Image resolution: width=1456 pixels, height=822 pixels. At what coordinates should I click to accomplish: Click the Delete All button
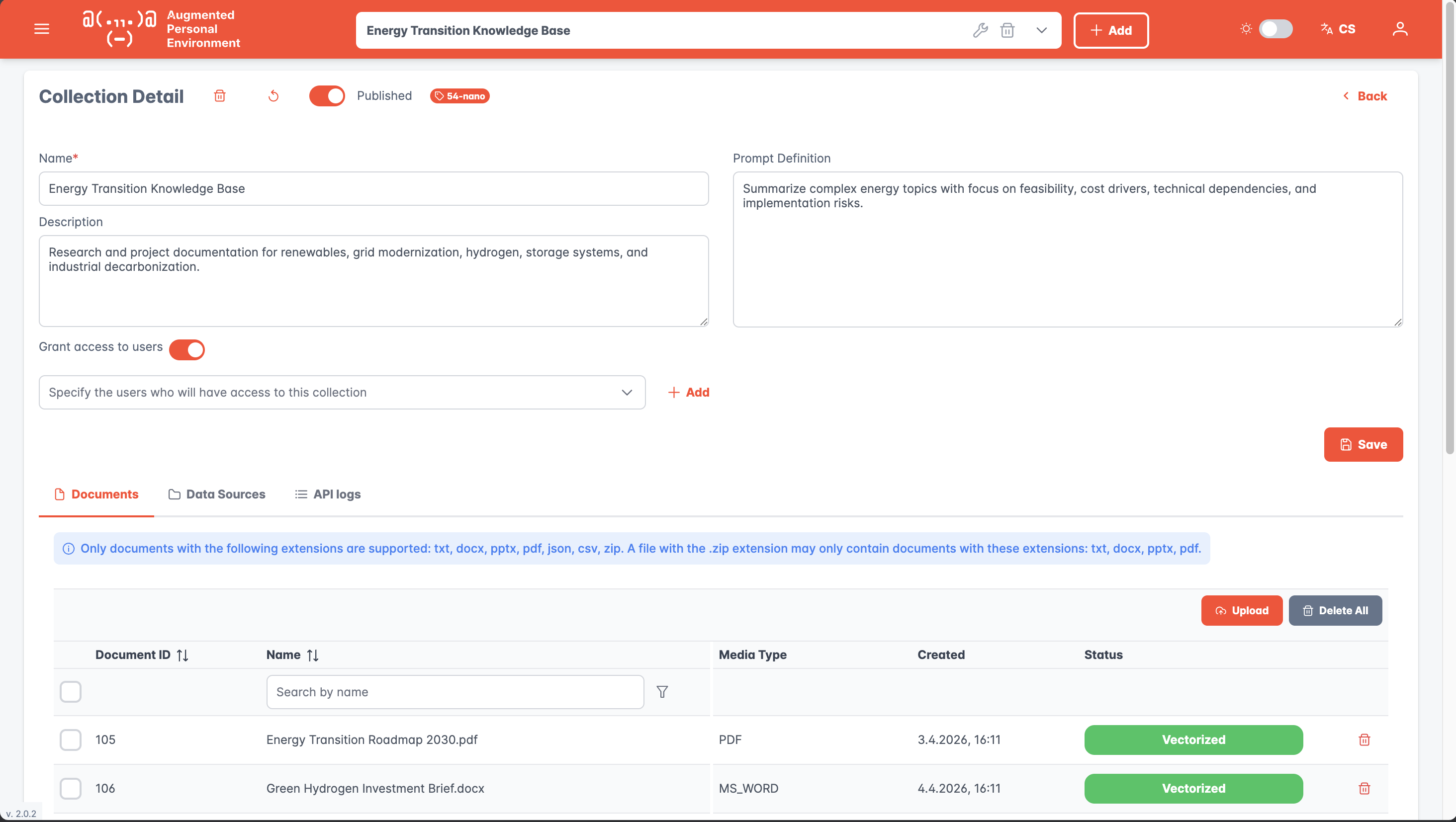[x=1335, y=611]
